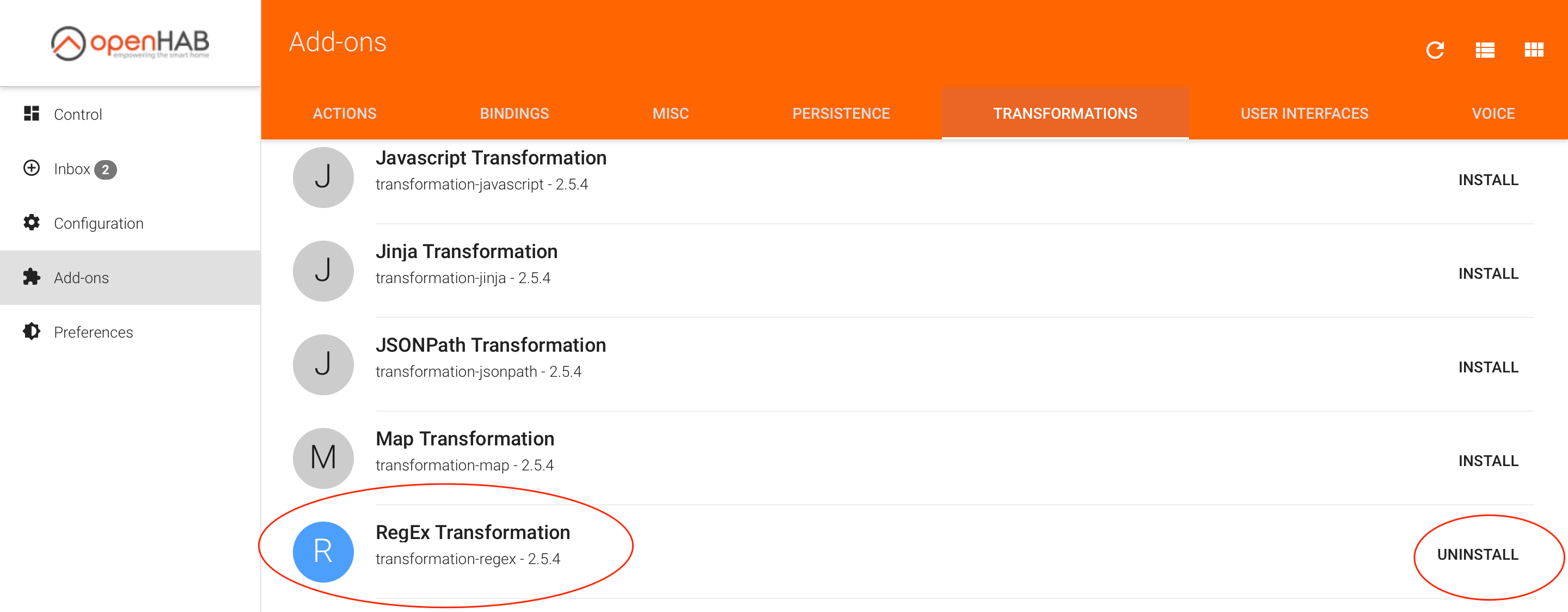Open the Inbox with 2 items
The width and height of the screenshot is (1568, 612).
click(x=72, y=169)
